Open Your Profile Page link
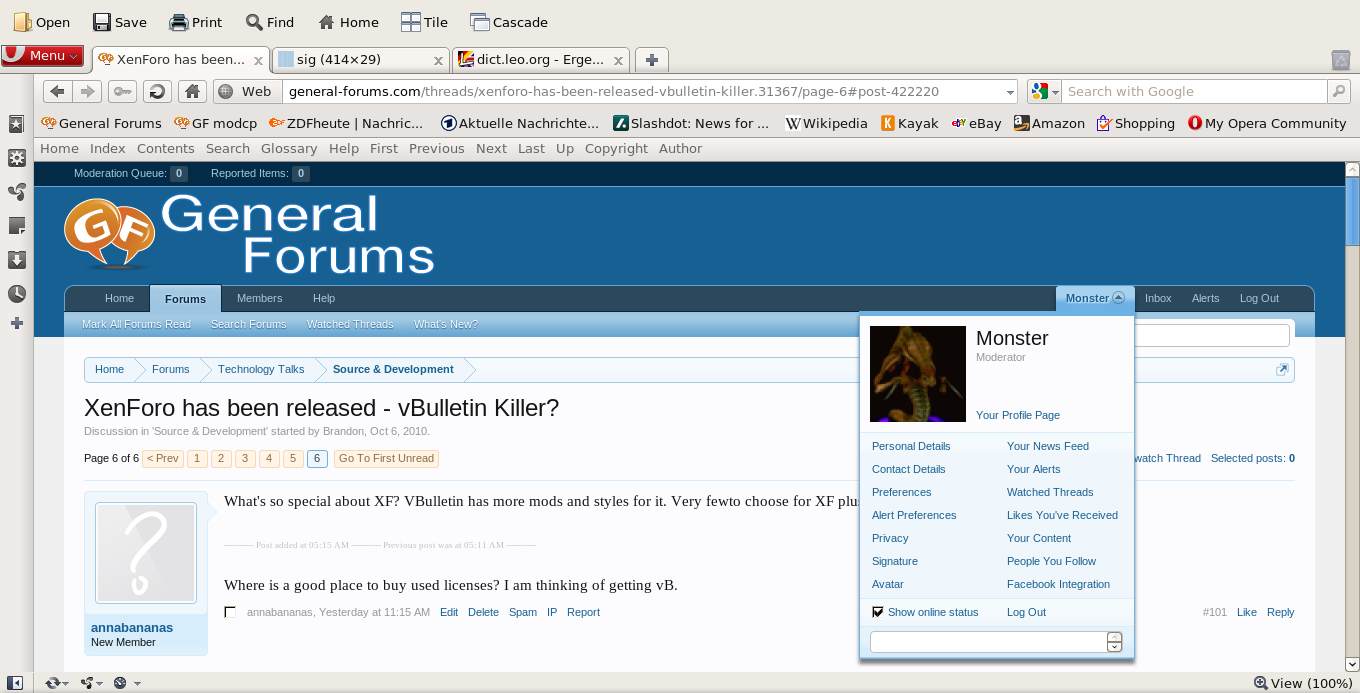This screenshot has height=693, width=1360. click(x=1018, y=415)
